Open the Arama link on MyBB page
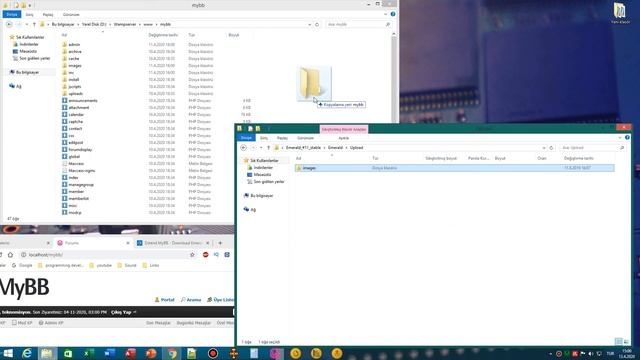The width and height of the screenshot is (640, 360). (191, 300)
